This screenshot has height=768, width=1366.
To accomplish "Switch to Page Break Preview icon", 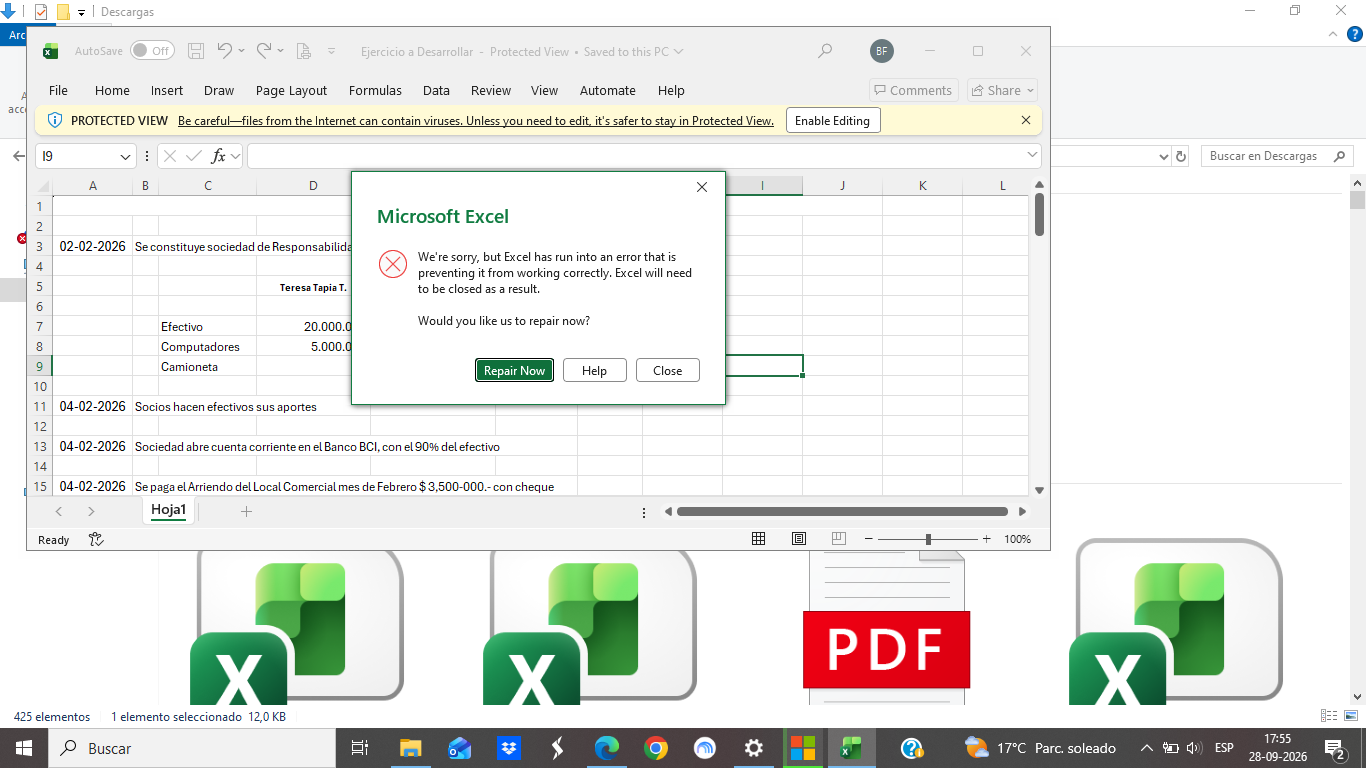I will (838, 539).
